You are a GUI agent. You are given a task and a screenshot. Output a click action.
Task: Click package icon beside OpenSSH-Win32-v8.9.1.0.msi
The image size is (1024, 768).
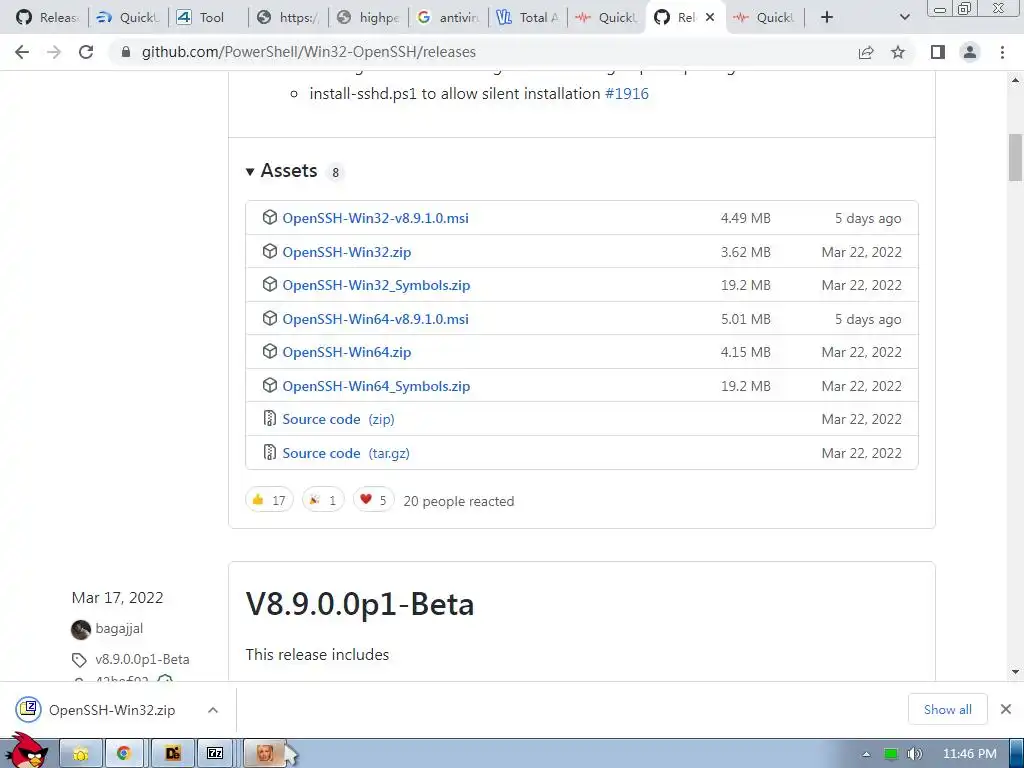(270, 217)
